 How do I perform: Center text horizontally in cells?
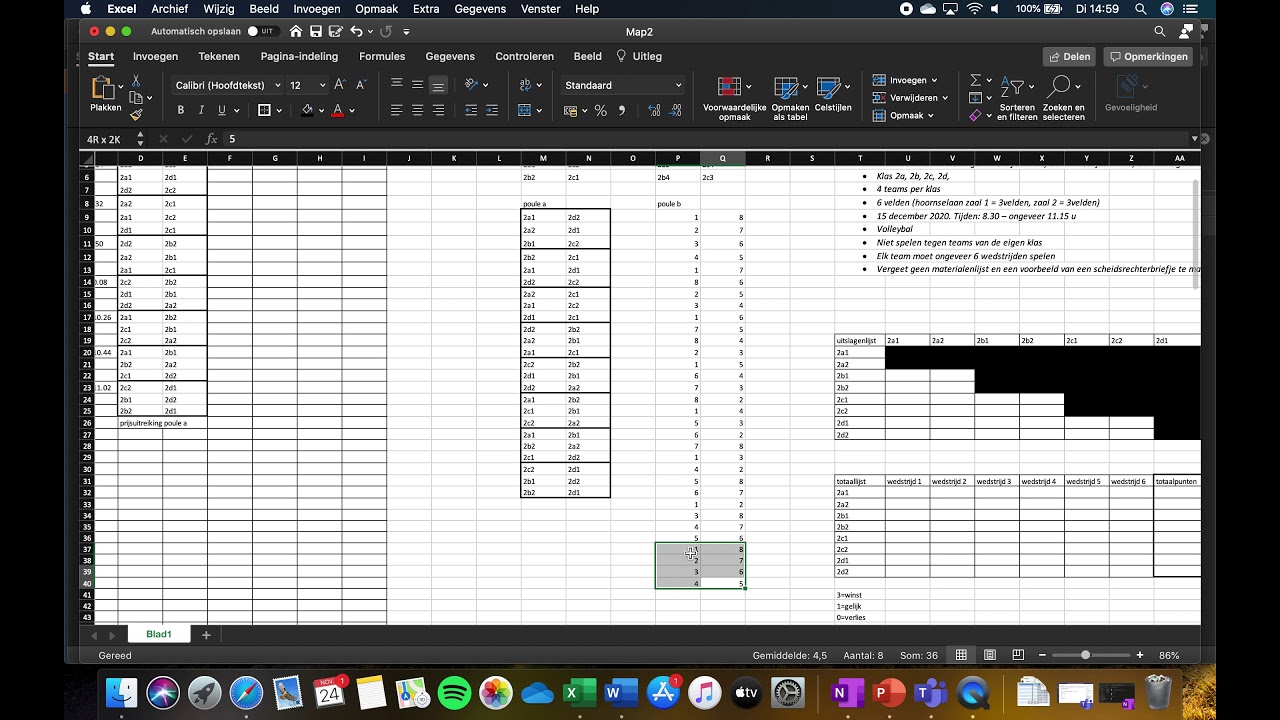417,110
